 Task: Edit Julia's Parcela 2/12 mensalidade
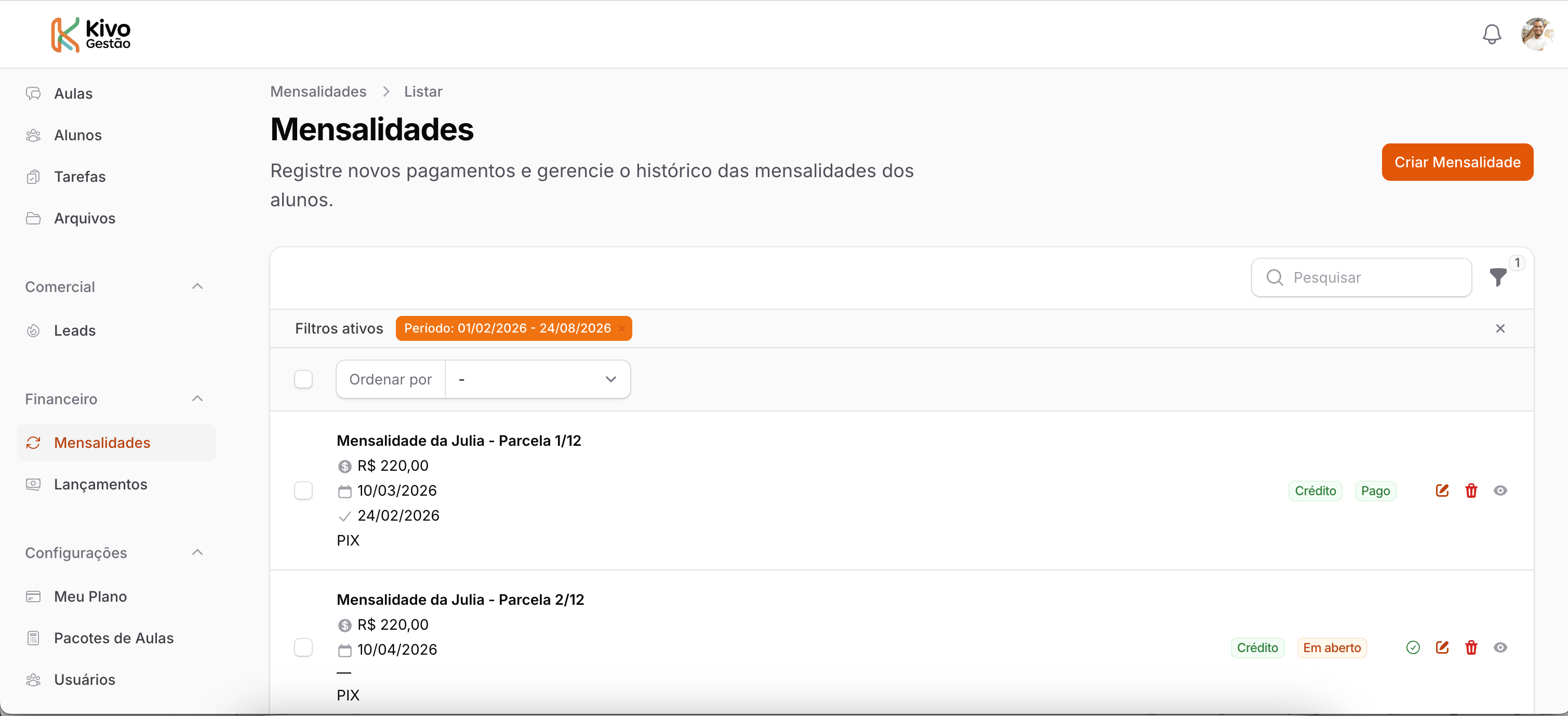coord(1442,648)
